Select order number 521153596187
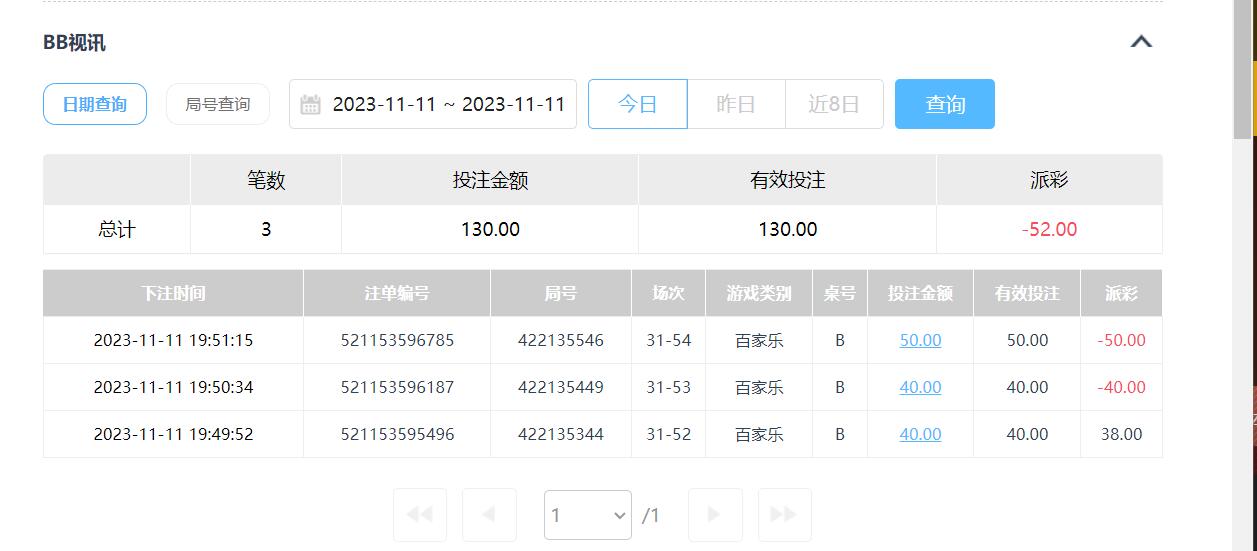Image resolution: width=1257 pixels, height=551 pixels. coord(397,387)
